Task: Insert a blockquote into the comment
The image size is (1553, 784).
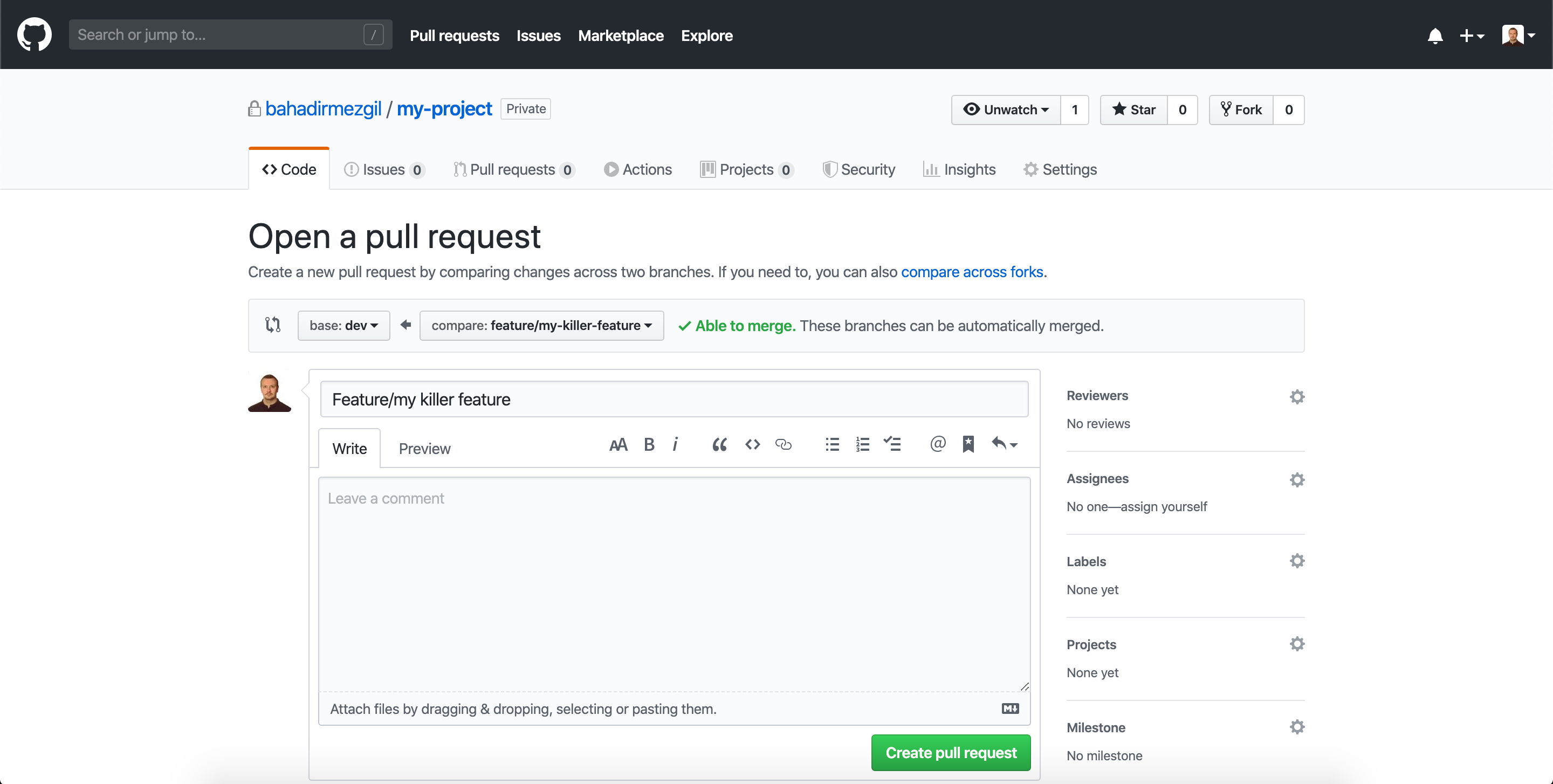Action: [x=719, y=444]
